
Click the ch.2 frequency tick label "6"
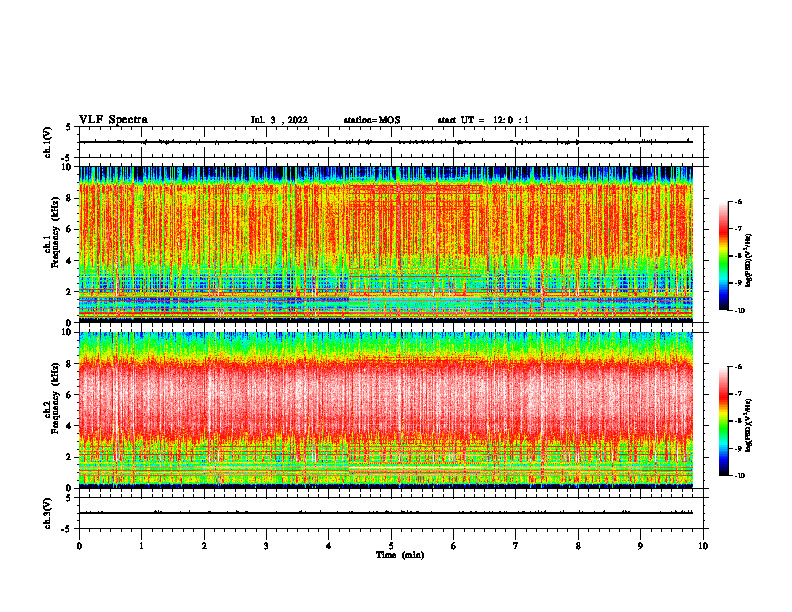[x=69, y=394]
